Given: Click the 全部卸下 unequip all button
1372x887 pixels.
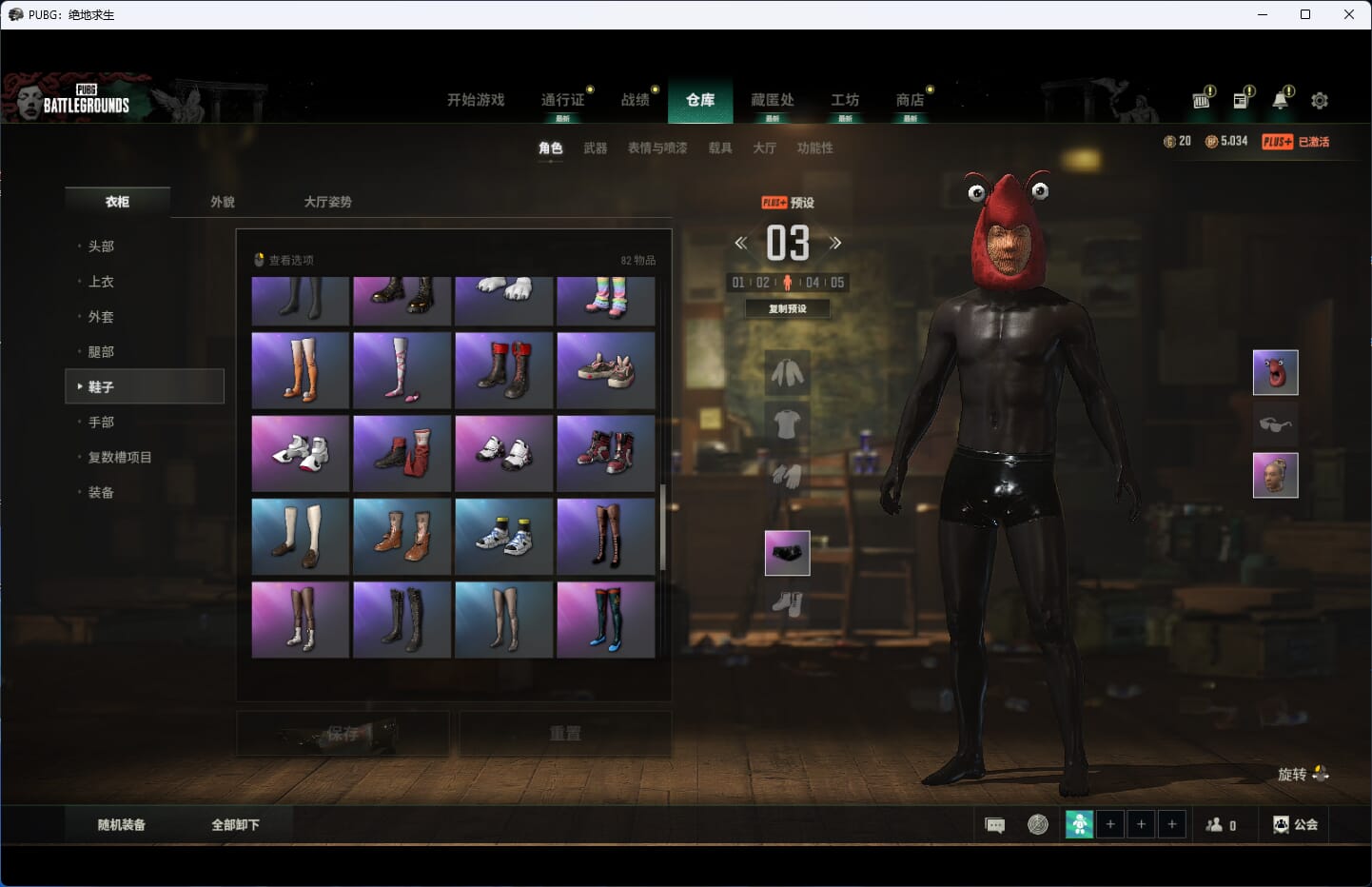Looking at the screenshot, I should click(x=235, y=825).
